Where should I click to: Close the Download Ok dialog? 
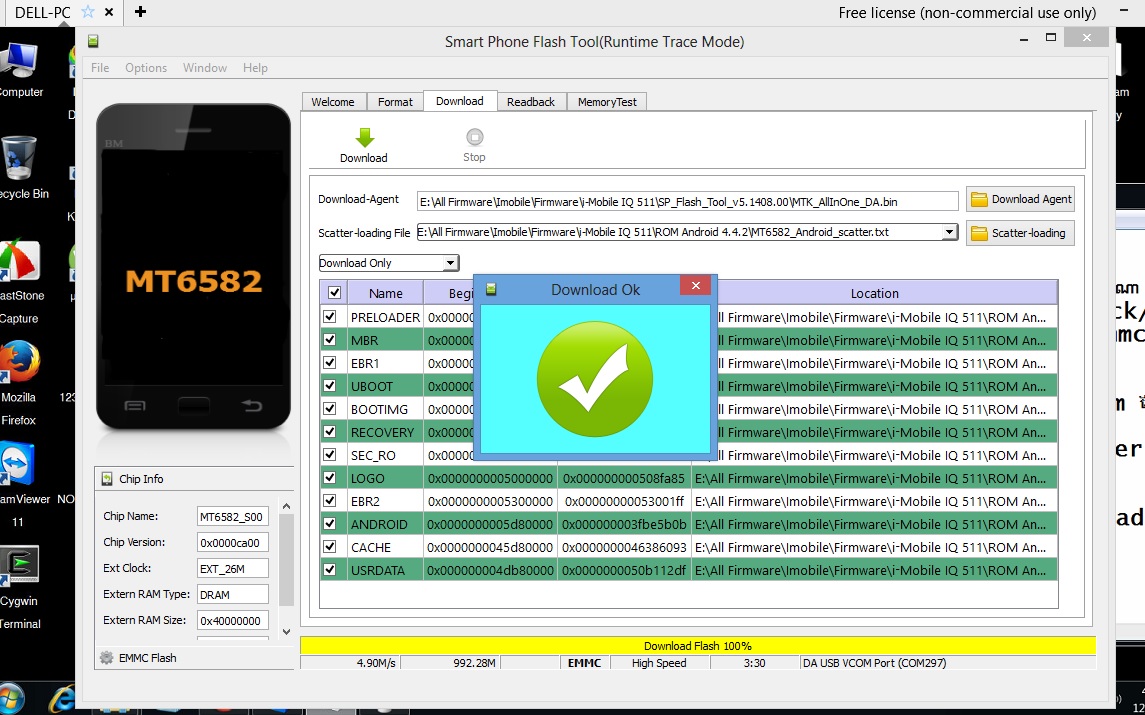pos(695,286)
